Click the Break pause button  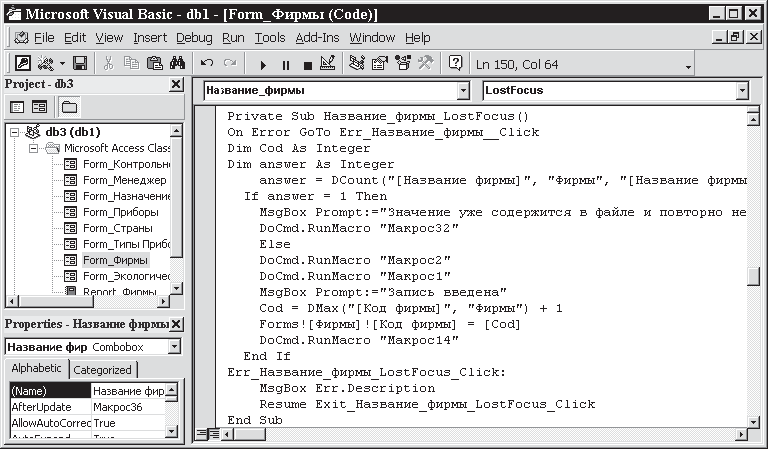pyautogui.click(x=286, y=64)
